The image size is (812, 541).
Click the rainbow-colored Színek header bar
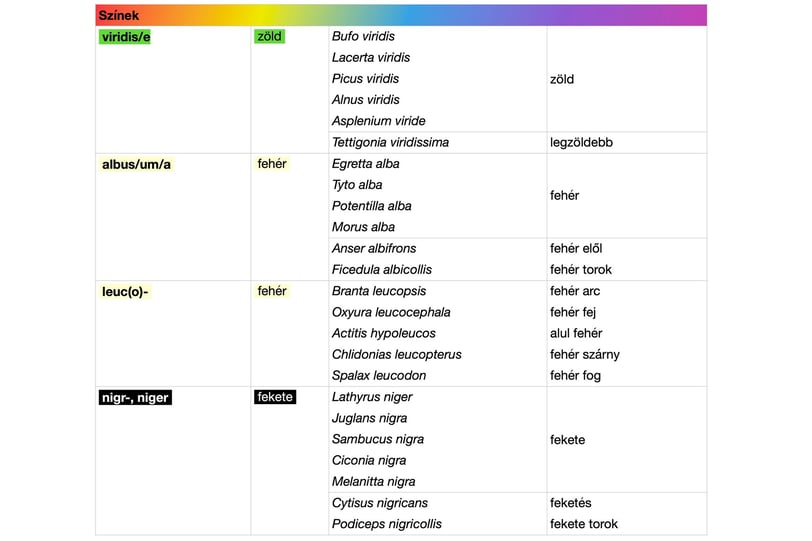click(x=400, y=15)
